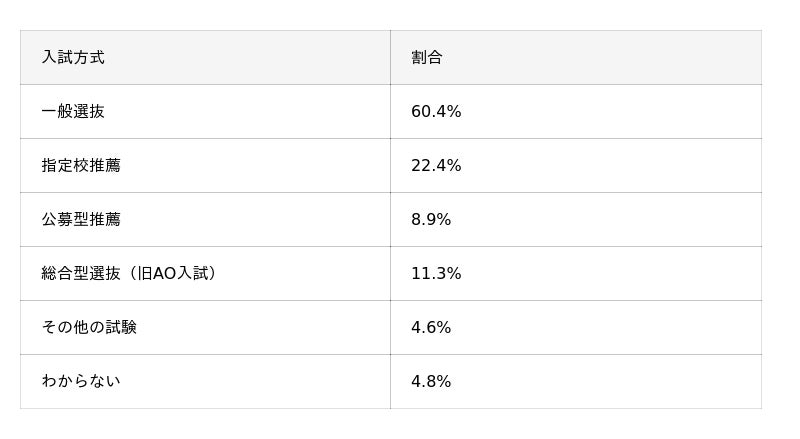
Task: Select the 一般選抜 cell
Action: [x=73, y=112]
